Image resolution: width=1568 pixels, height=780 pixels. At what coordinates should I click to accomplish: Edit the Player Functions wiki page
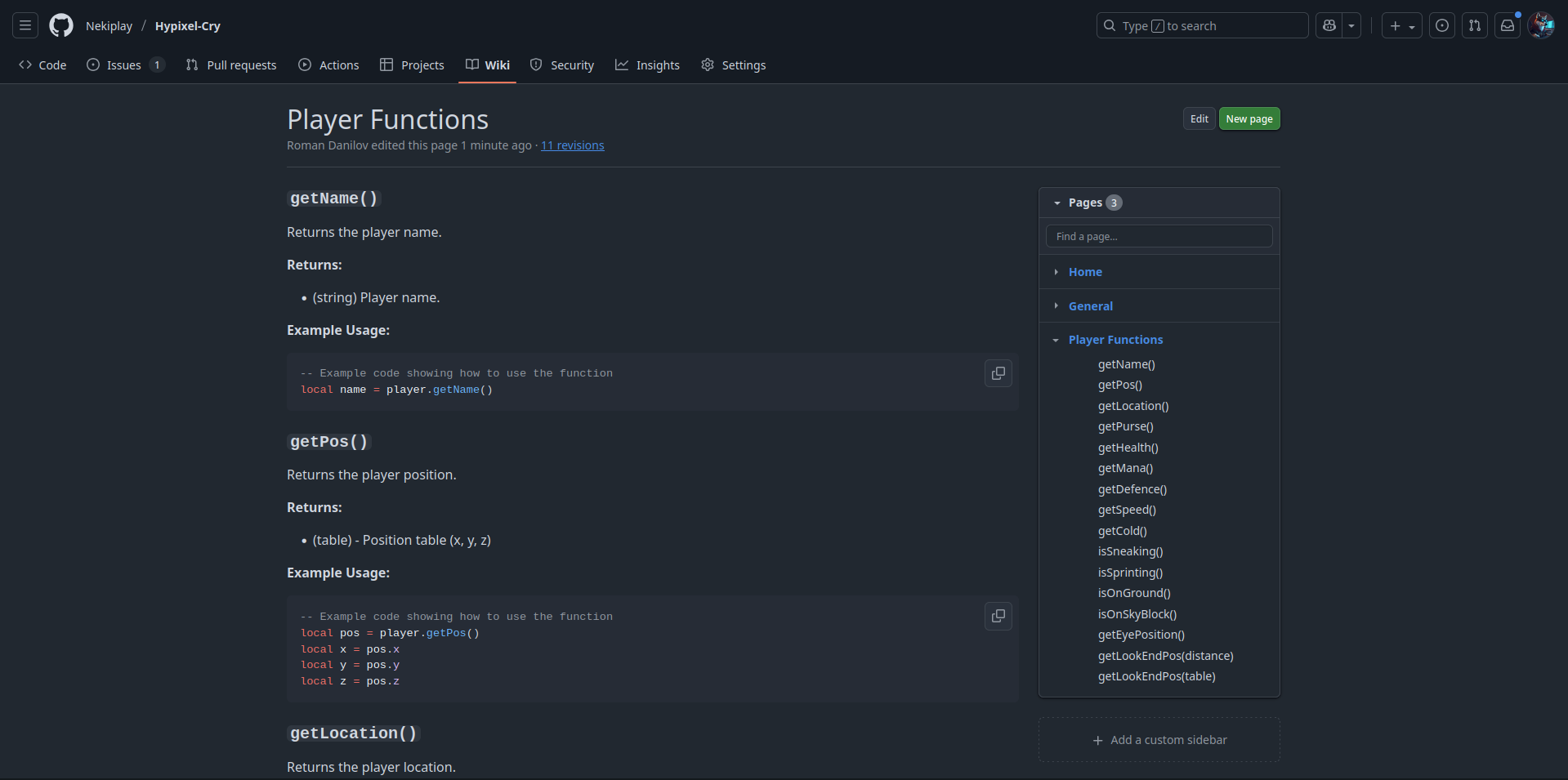pos(1199,118)
